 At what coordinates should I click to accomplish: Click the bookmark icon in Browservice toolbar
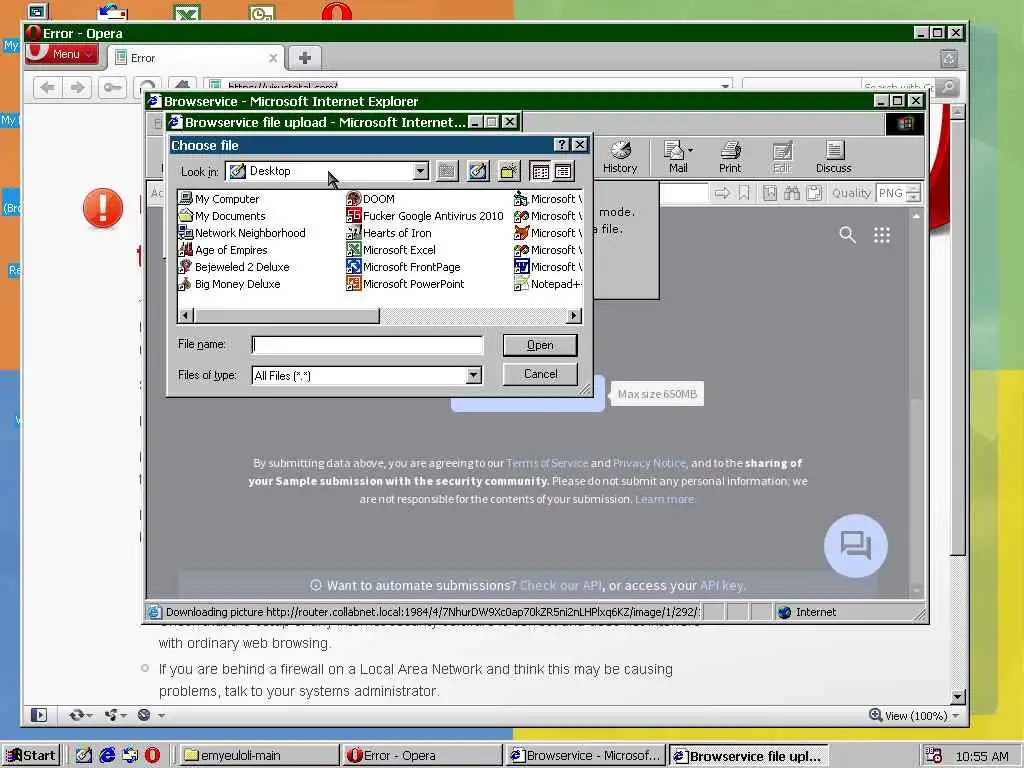tap(744, 193)
